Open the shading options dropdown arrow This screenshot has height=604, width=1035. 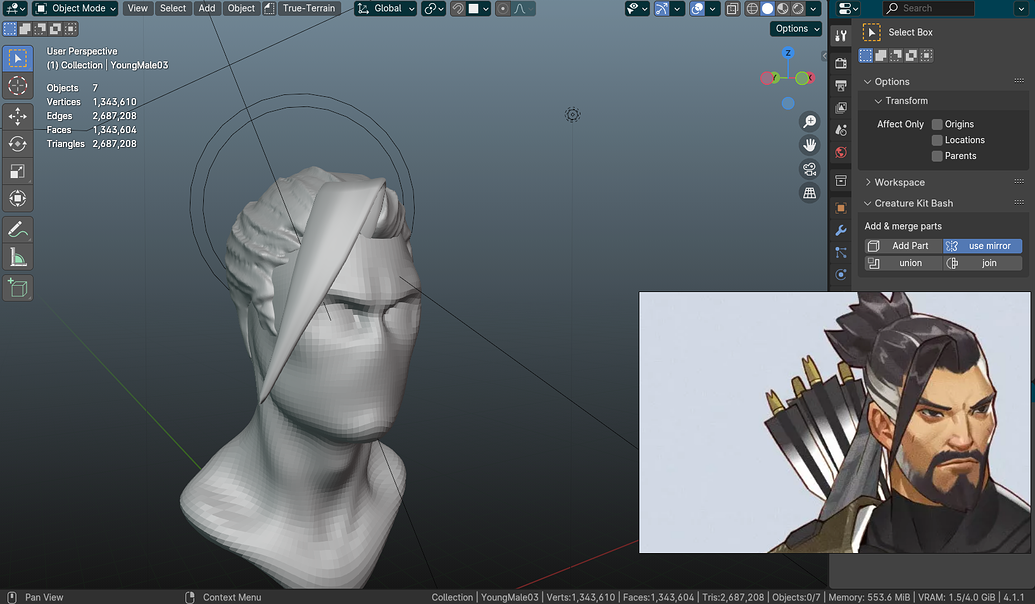tap(813, 9)
